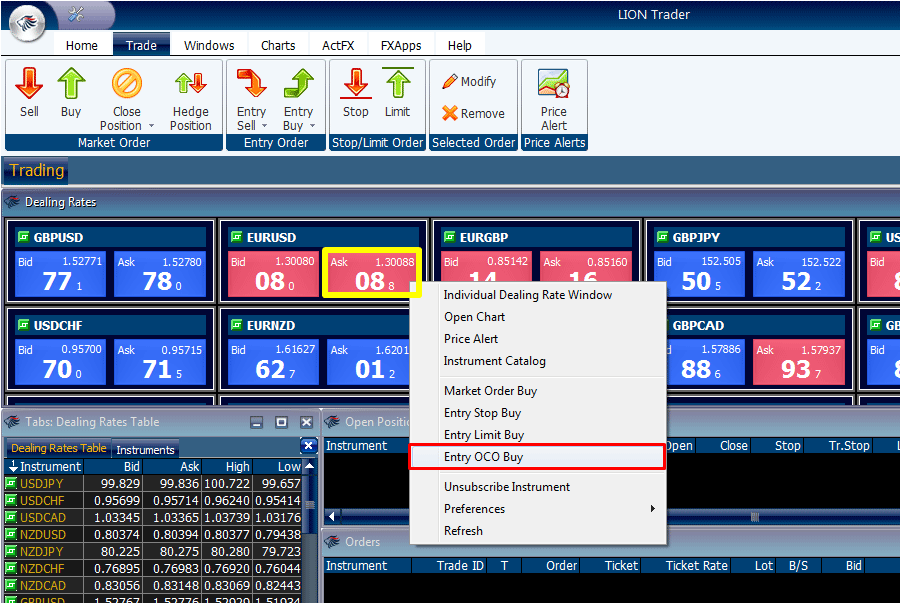
Task: Open the Help ribbon tab
Action: coord(460,45)
